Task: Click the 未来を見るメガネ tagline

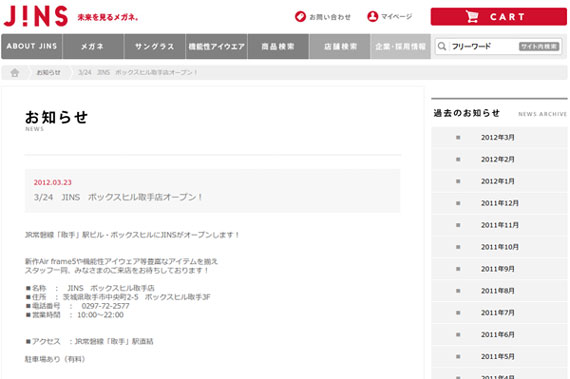Action: [x=108, y=17]
